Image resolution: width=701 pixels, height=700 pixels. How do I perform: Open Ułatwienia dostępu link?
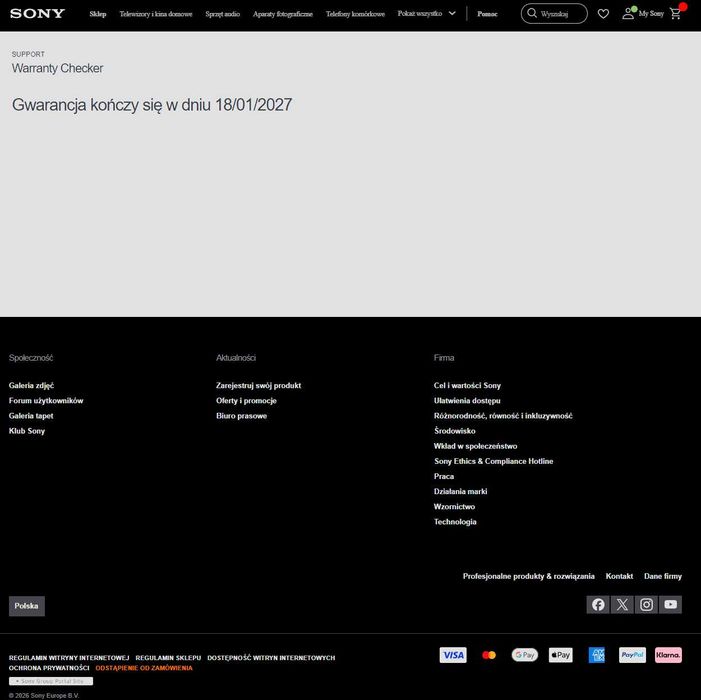tap(467, 401)
